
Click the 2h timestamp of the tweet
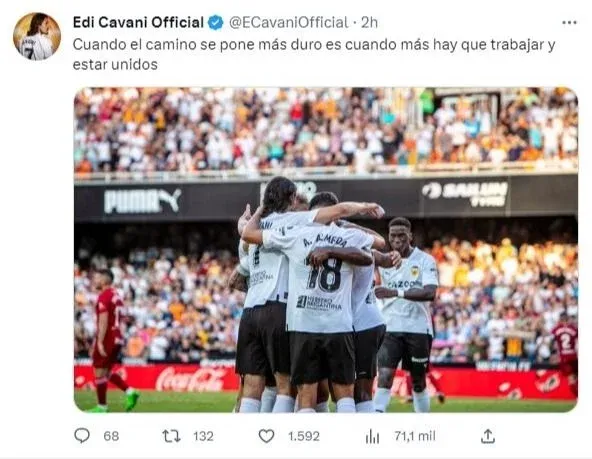369,23
